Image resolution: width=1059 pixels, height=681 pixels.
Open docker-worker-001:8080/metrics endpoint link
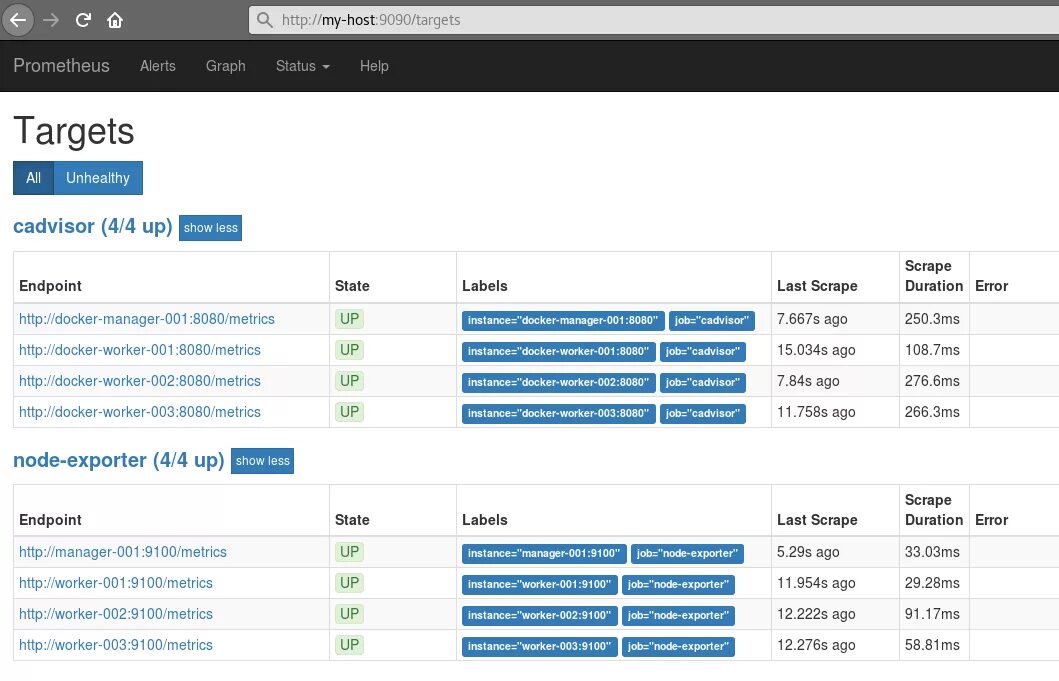click(x=140, y=350)
